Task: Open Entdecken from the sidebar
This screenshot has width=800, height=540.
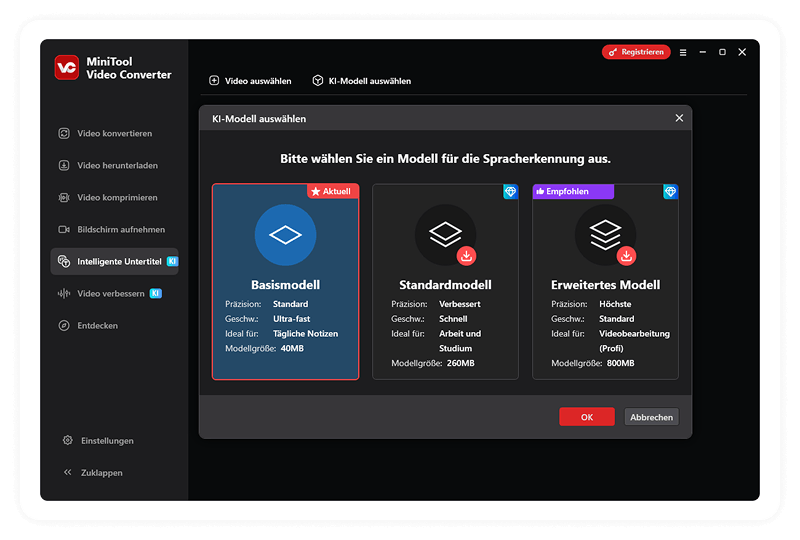Action: tap(114, 326)
